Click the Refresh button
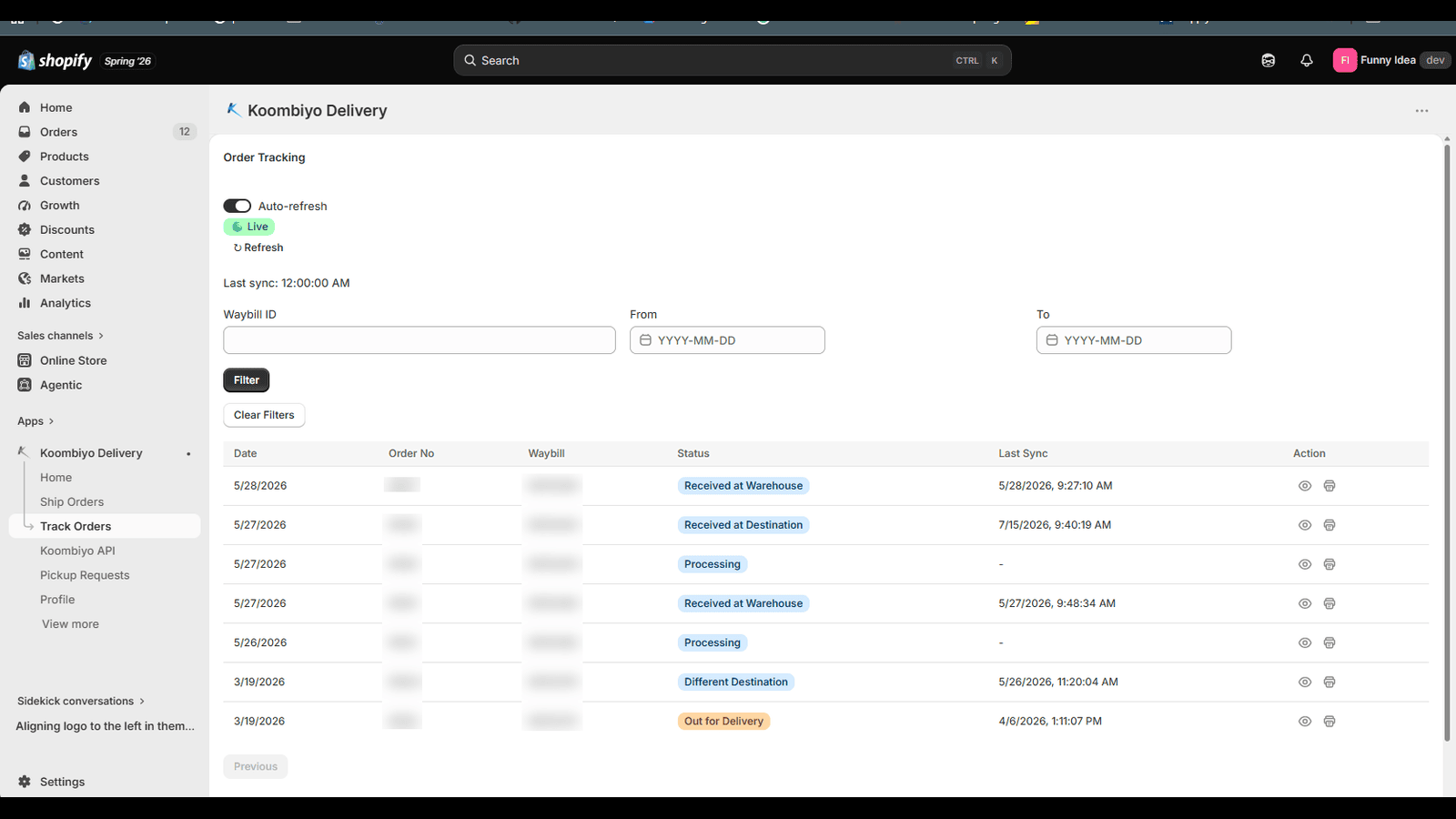Image resolution: width=1456 pixels, height=819 pixels. [258, 248]
